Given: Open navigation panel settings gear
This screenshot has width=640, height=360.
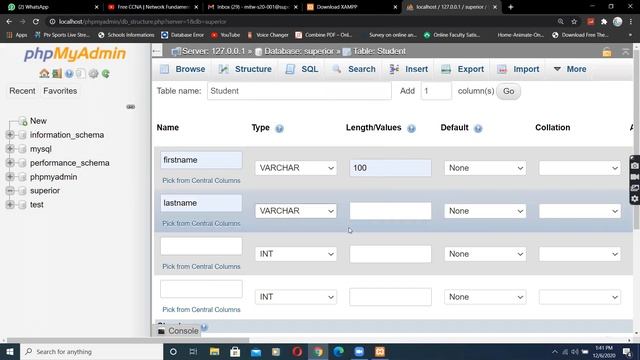Looking at the screenshot, I should (93, 73).
